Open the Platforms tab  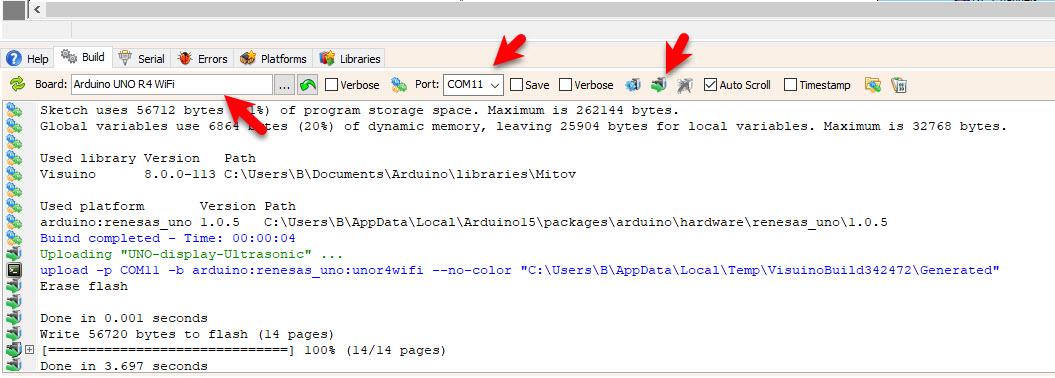pyautogui.click(x=273, y=59)
